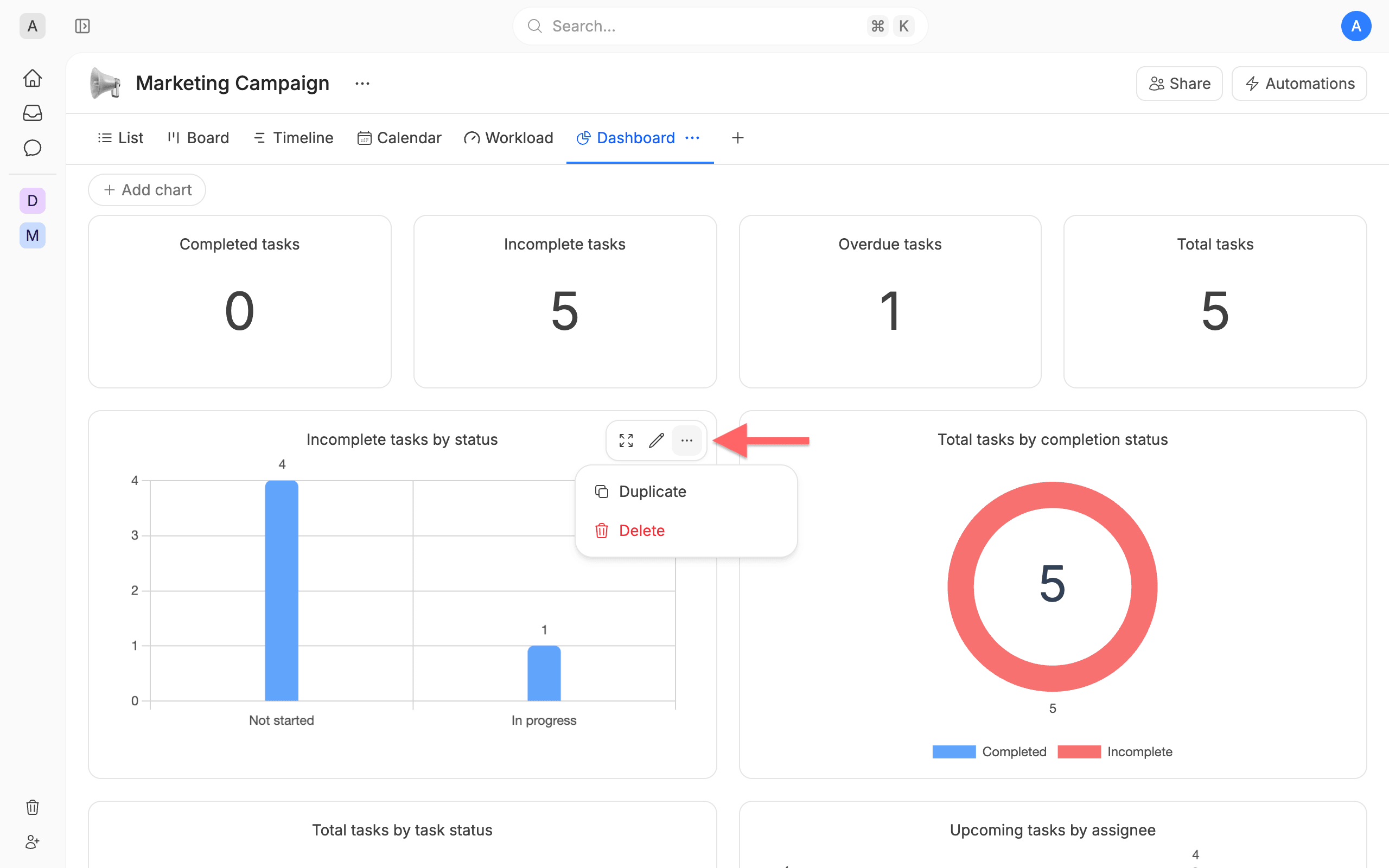Open the chat bubble icon in sidebar
Viewport: 1389px width, 868px height.
pos(32,148)
